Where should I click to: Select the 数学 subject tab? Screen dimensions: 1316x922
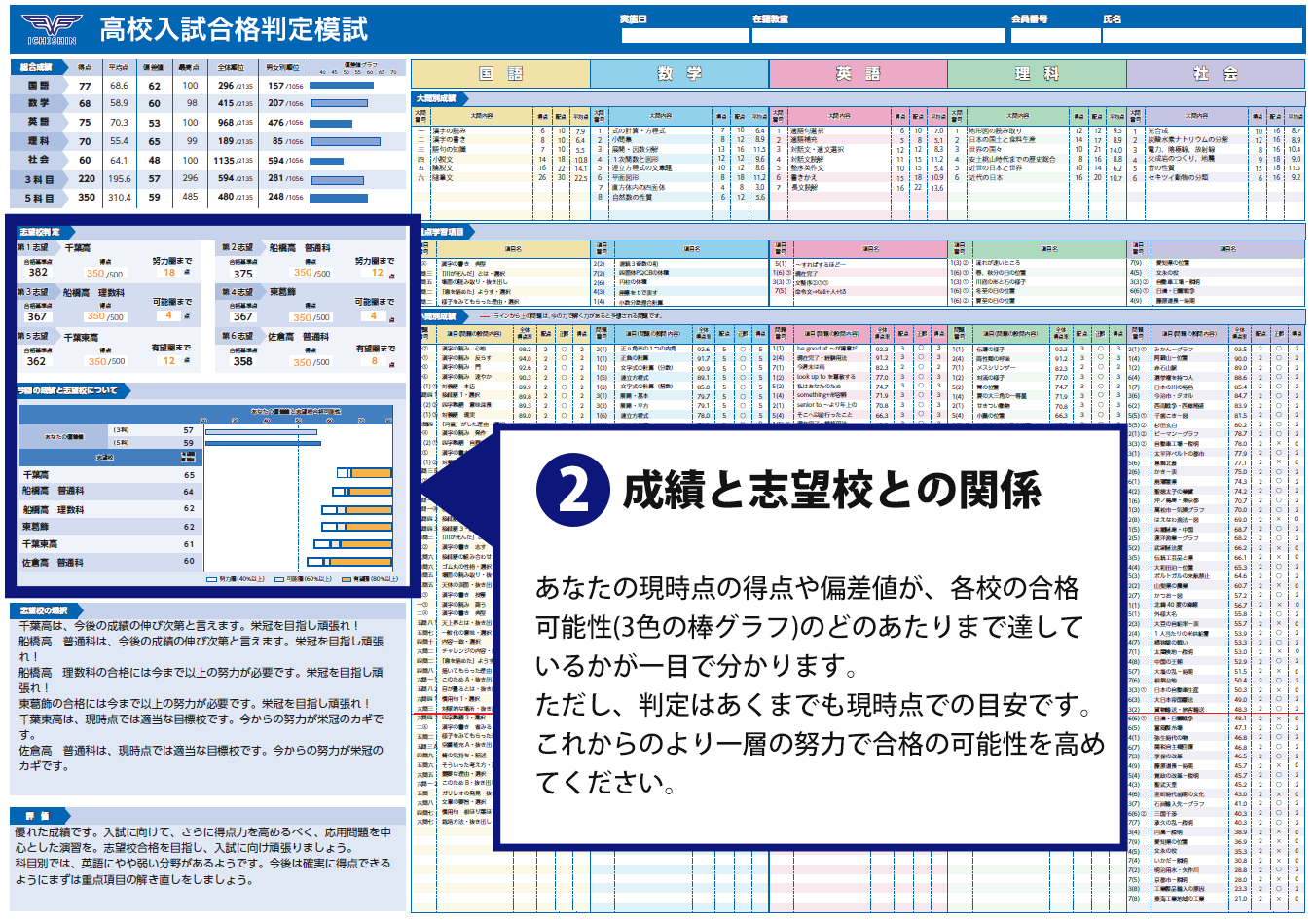(679, 74)
